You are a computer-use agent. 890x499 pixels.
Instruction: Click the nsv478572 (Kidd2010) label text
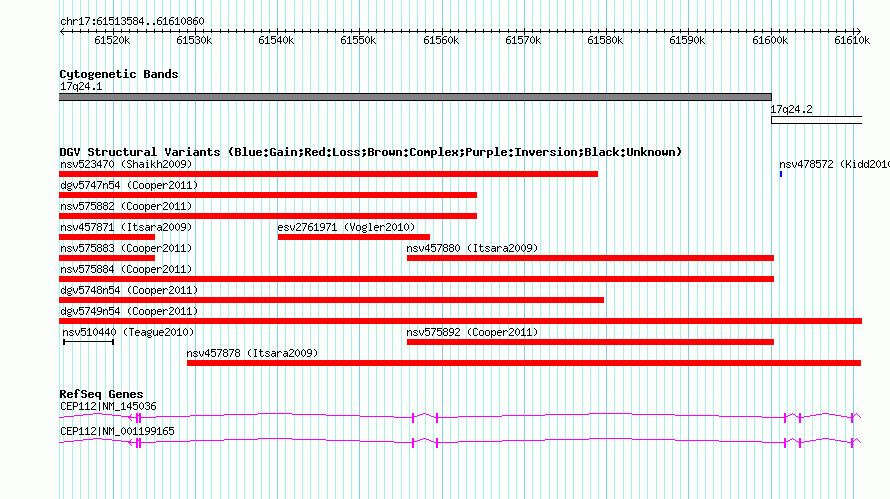tap(834, 164)
